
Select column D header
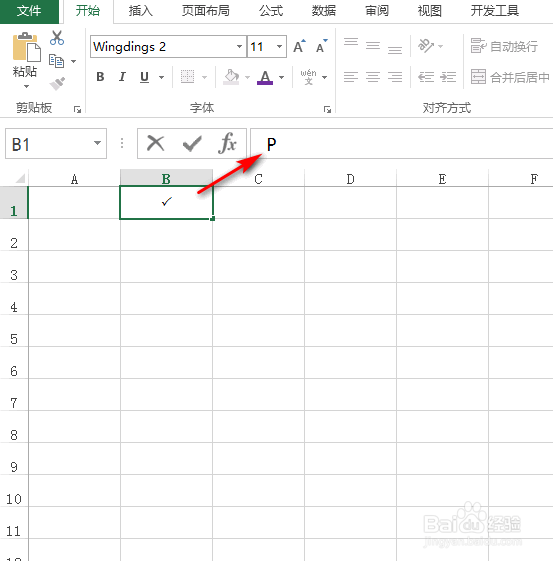(351, 179)
